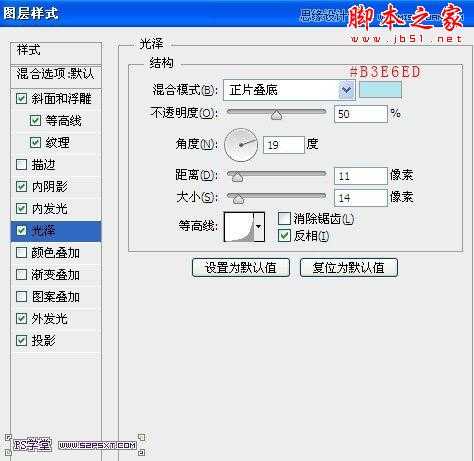Select the 内阴影 style entry

[x=50, y=187]
